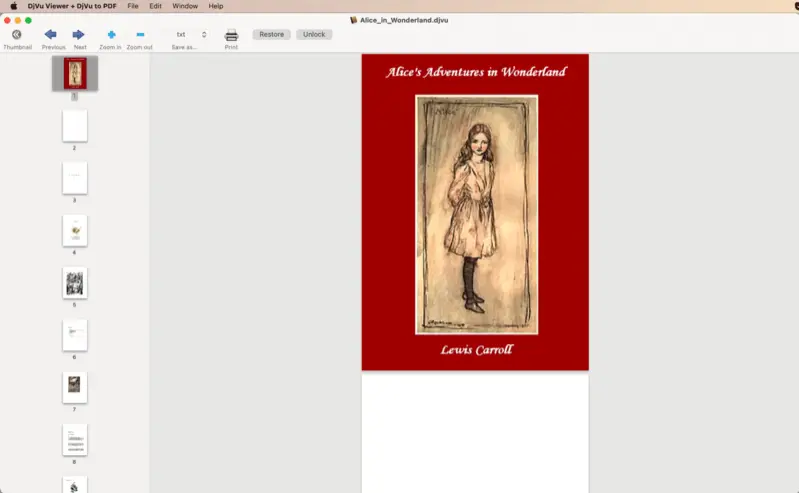Select page 5 thumbnail

[75, 283]
